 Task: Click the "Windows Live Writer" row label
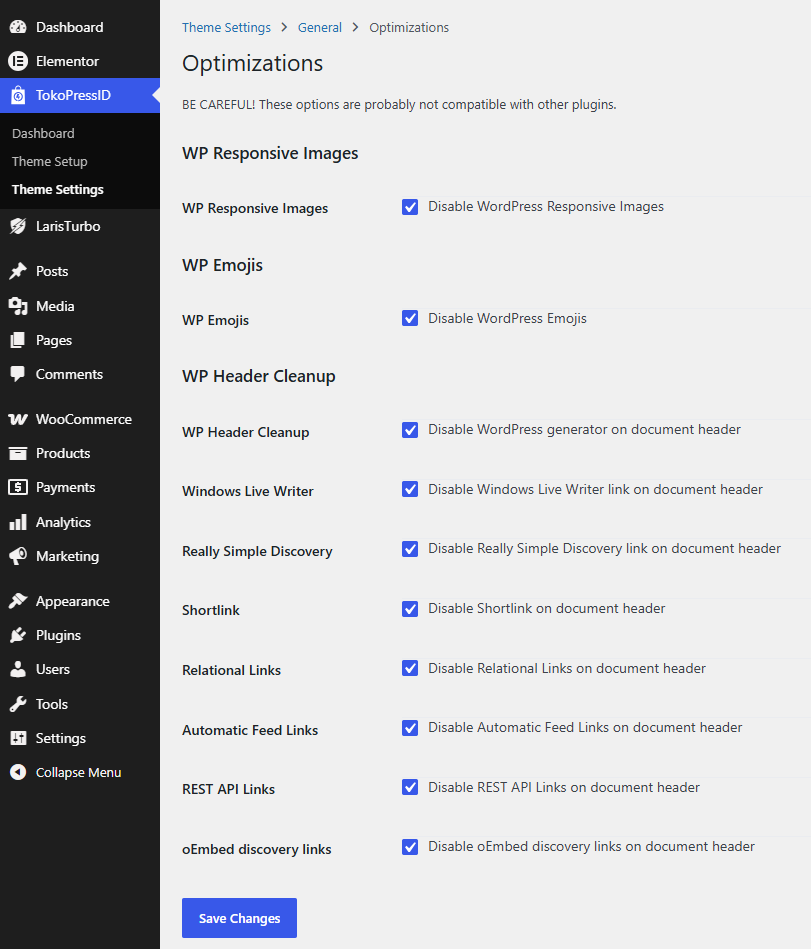(x=248, y=491)
